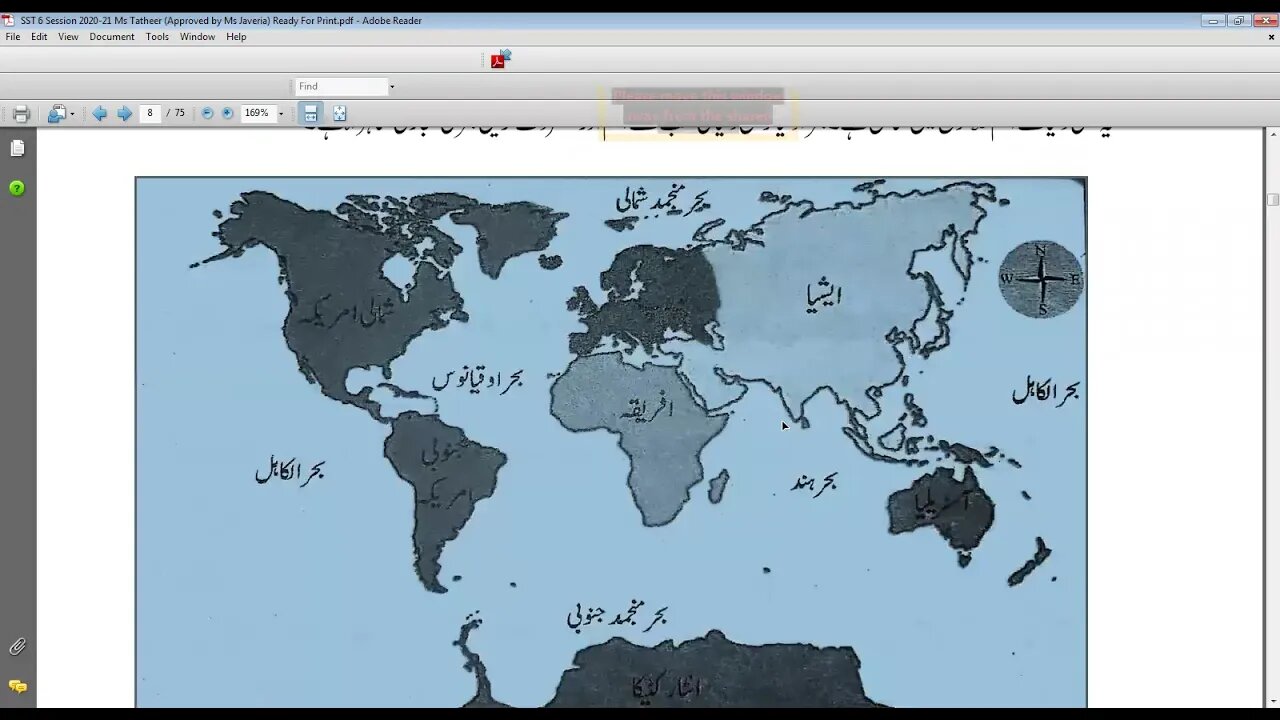Click the Find search box
This screenshot has height=720, width=1280.
click(x=341, y=87)
